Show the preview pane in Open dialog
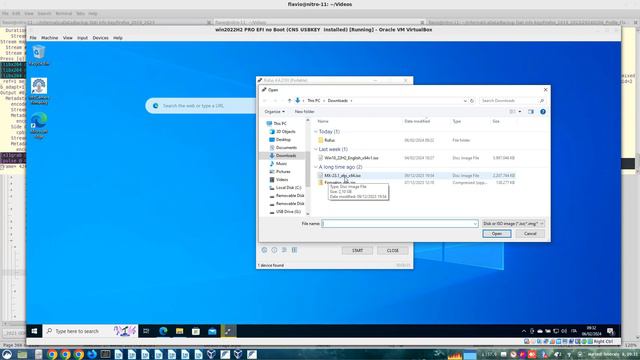 point(531,111)
